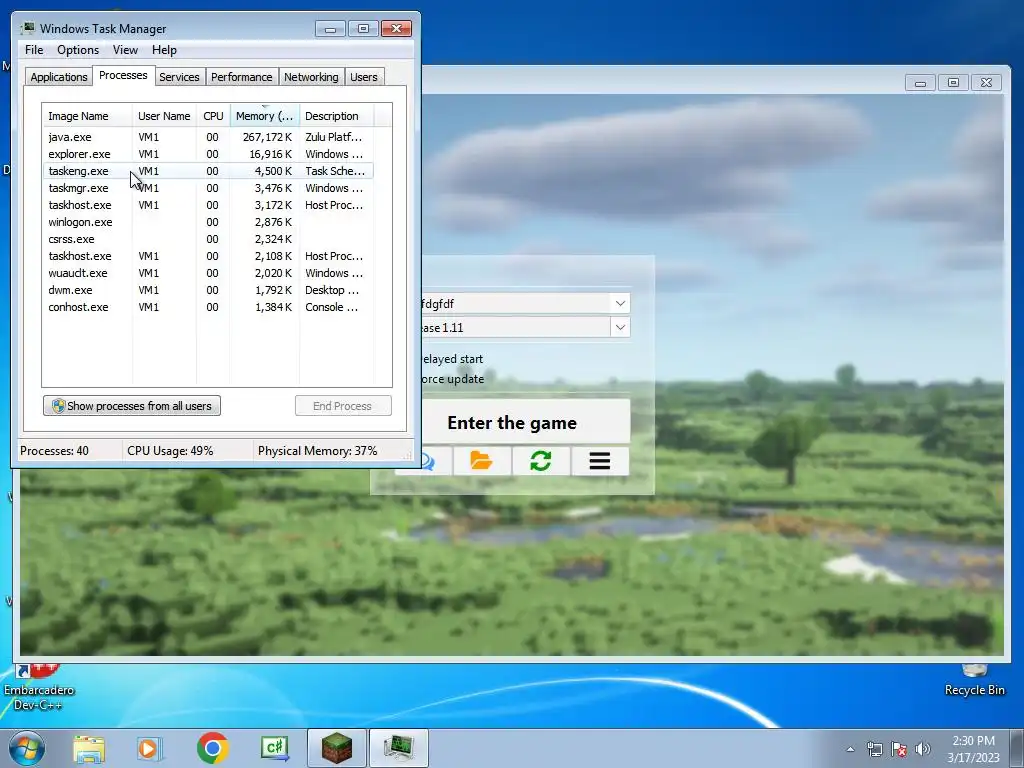Select the Processes tab
Image resolution: width=1024 pixels, height=768 pixels.
click(x=123, y=75)
